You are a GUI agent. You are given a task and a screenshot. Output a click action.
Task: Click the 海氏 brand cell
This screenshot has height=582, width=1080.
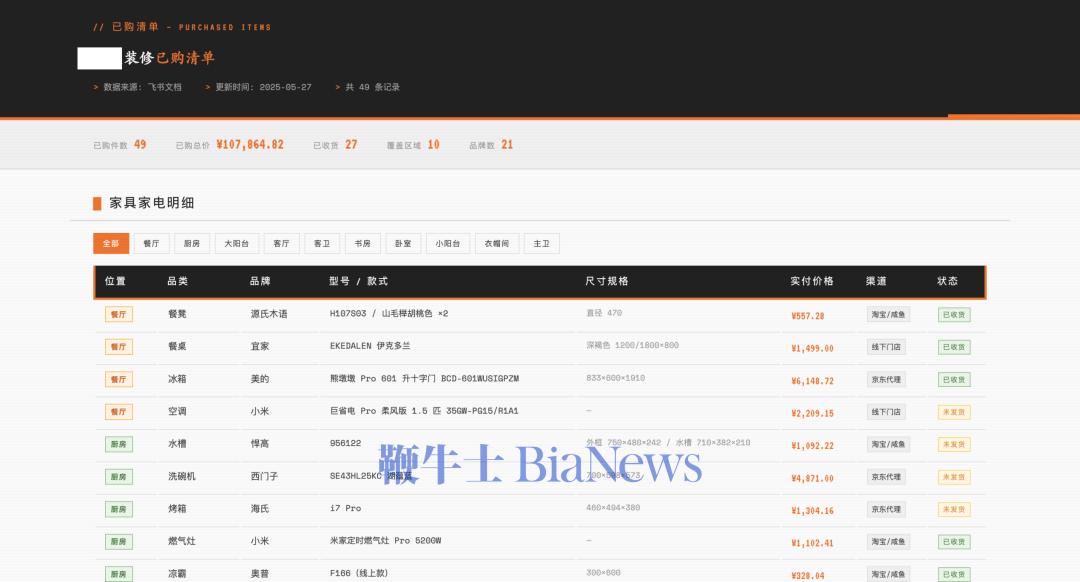click(x=260, y=509)
